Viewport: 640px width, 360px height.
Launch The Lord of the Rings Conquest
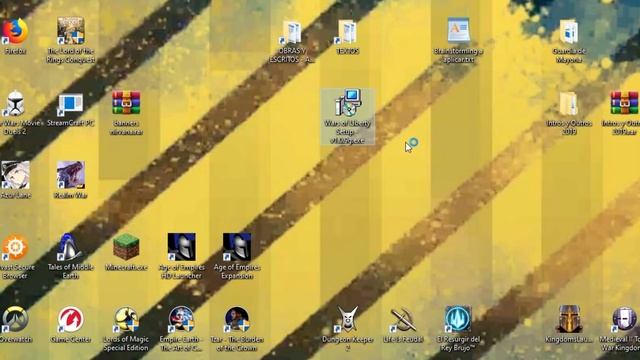click(71, 31)
